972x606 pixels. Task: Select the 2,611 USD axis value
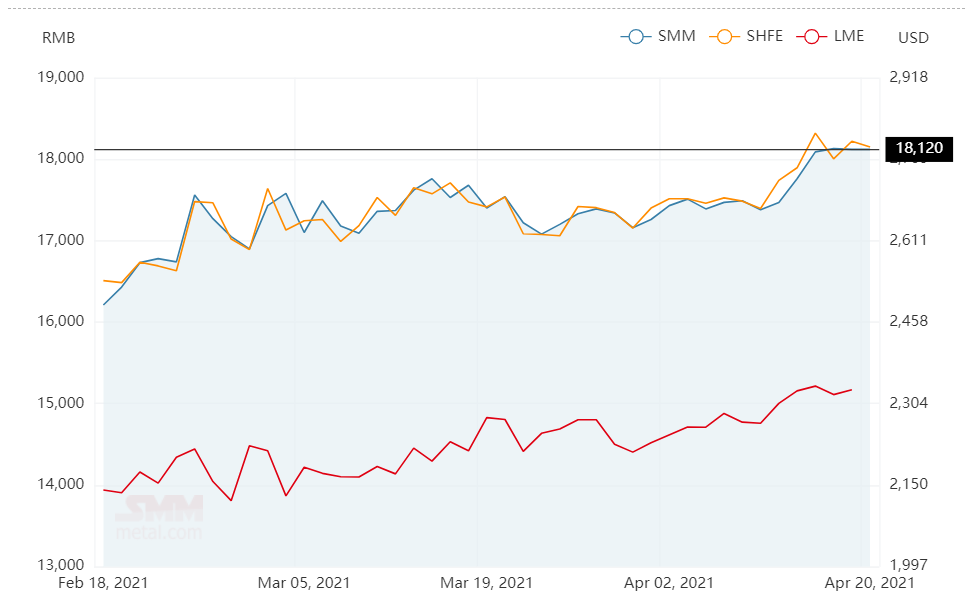click(908, 240)
